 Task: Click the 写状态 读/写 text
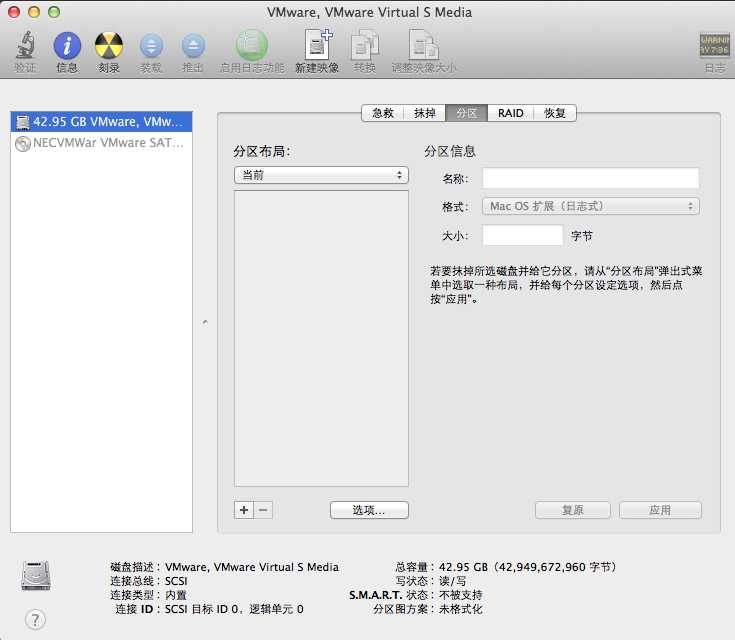coord(431,581)
